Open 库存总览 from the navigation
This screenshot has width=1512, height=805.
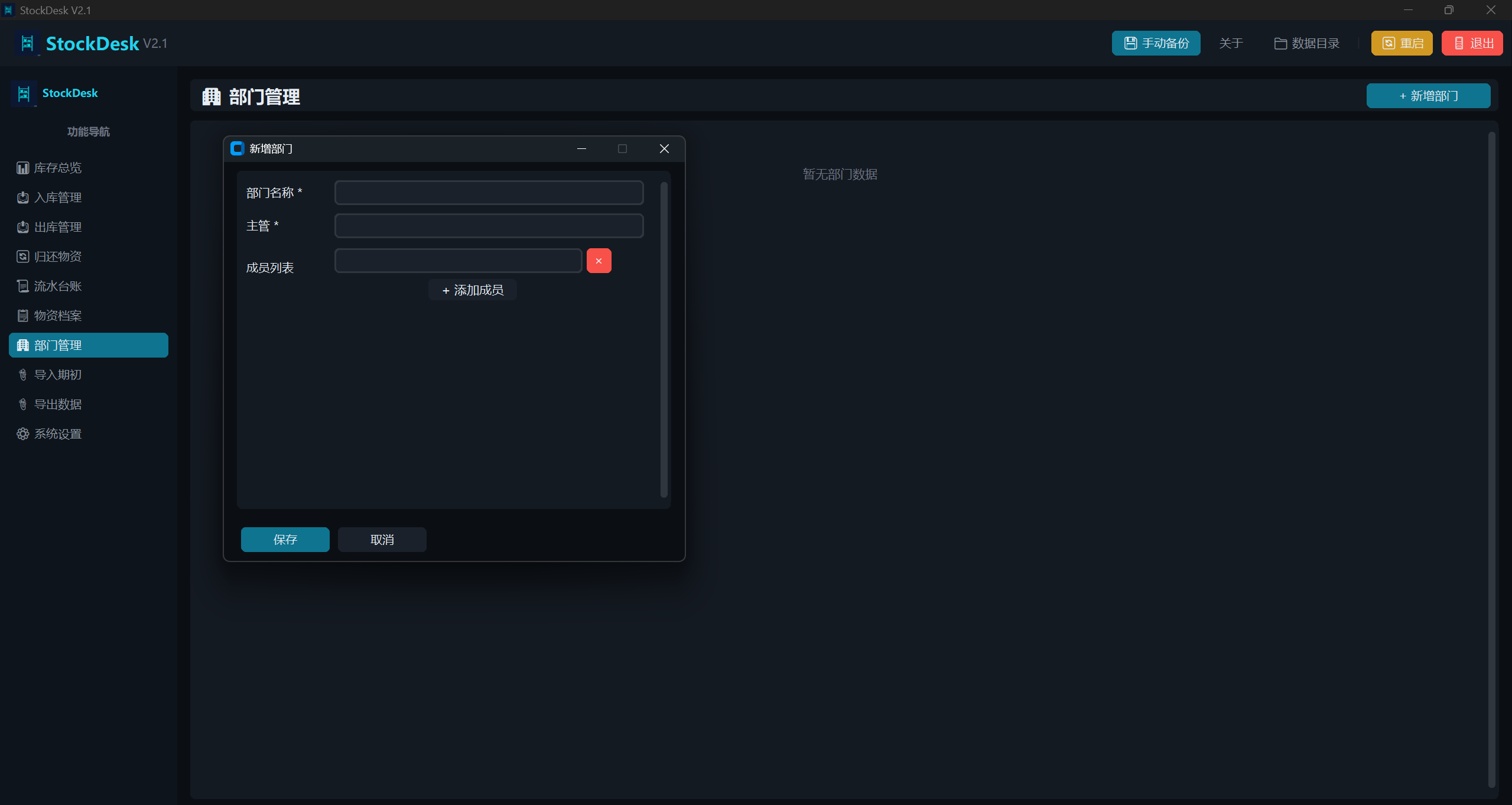point(89,168)
